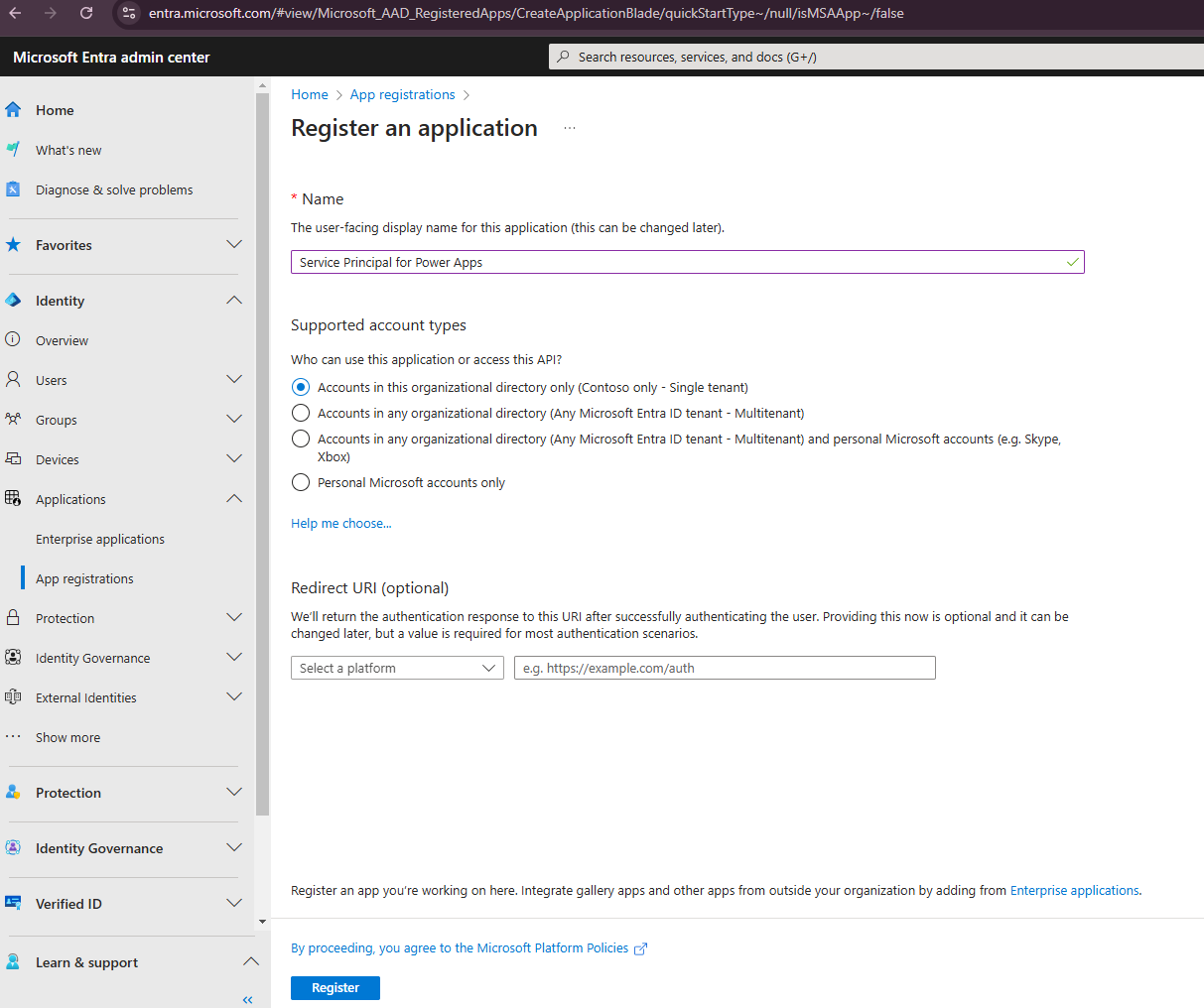Open What's new in sidebar
The image size is (1204, 1008).
click(68, 150)
